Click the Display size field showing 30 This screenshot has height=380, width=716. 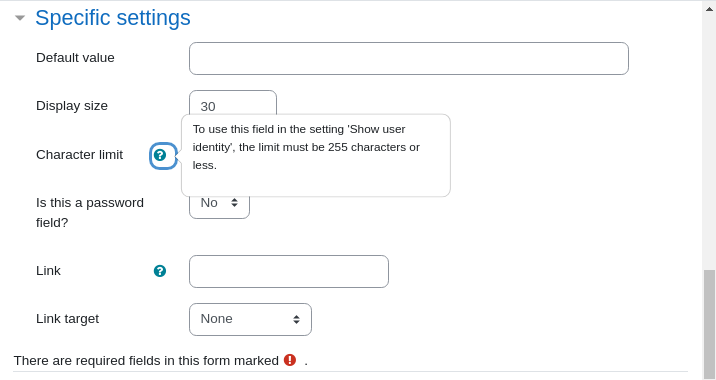click(x=233, y=103)
